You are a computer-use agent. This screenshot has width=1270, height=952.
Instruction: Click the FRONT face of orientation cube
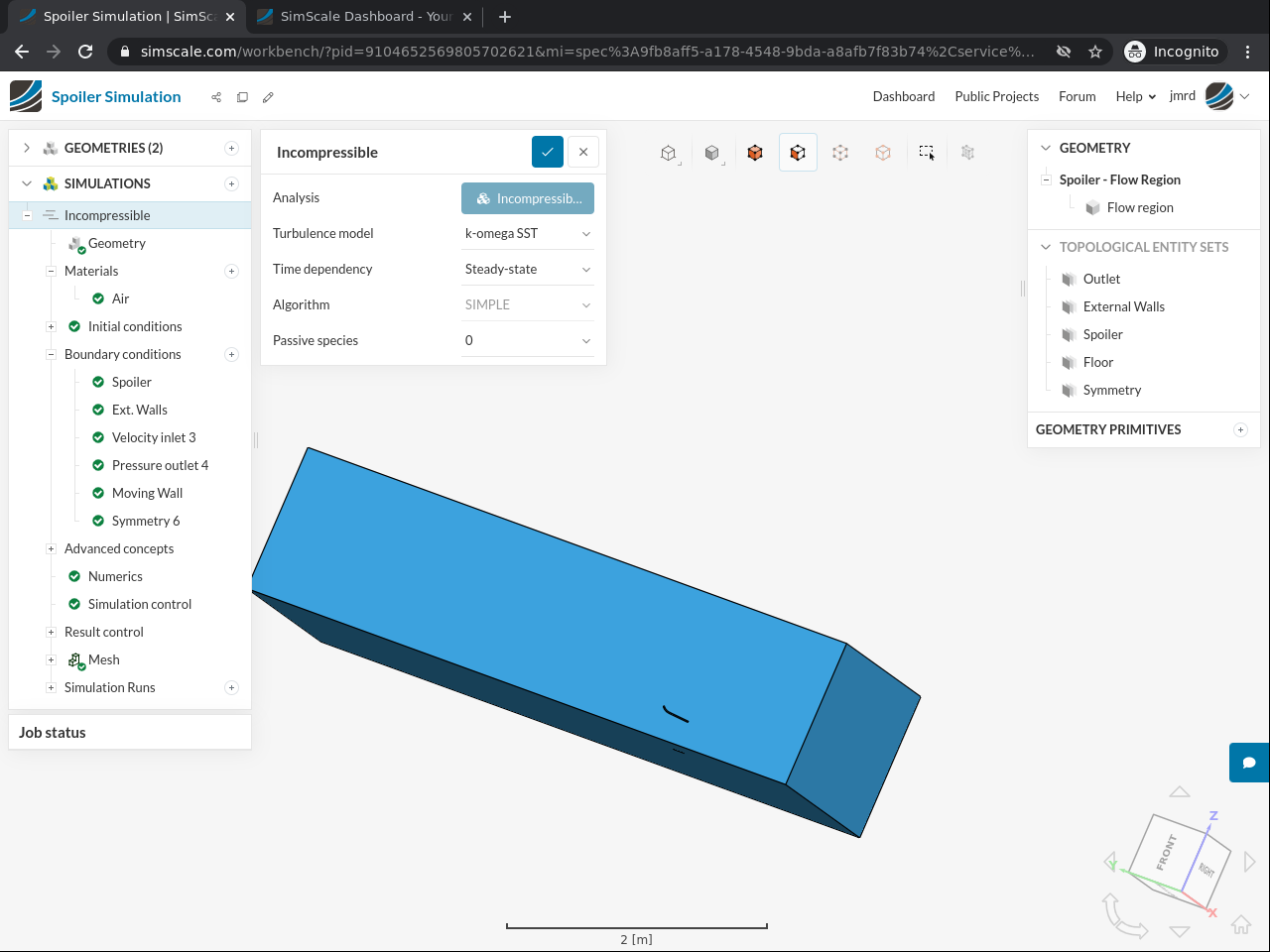[1167, 852]
